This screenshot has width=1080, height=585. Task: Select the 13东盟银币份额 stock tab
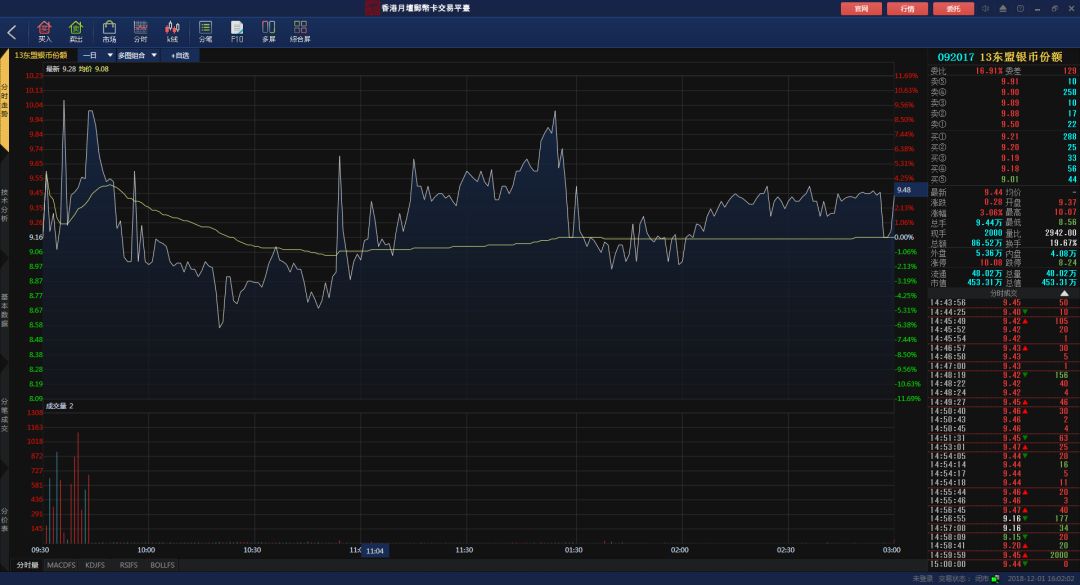(41, 55)
